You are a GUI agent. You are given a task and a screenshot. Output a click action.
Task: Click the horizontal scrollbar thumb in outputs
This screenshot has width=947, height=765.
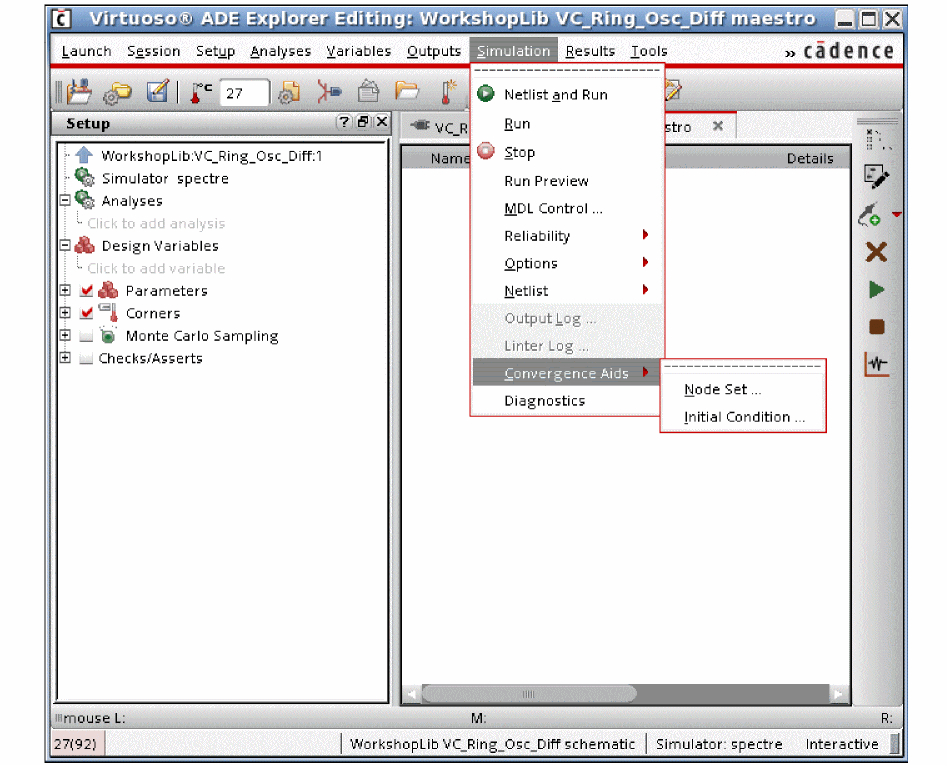pos(528,694)
